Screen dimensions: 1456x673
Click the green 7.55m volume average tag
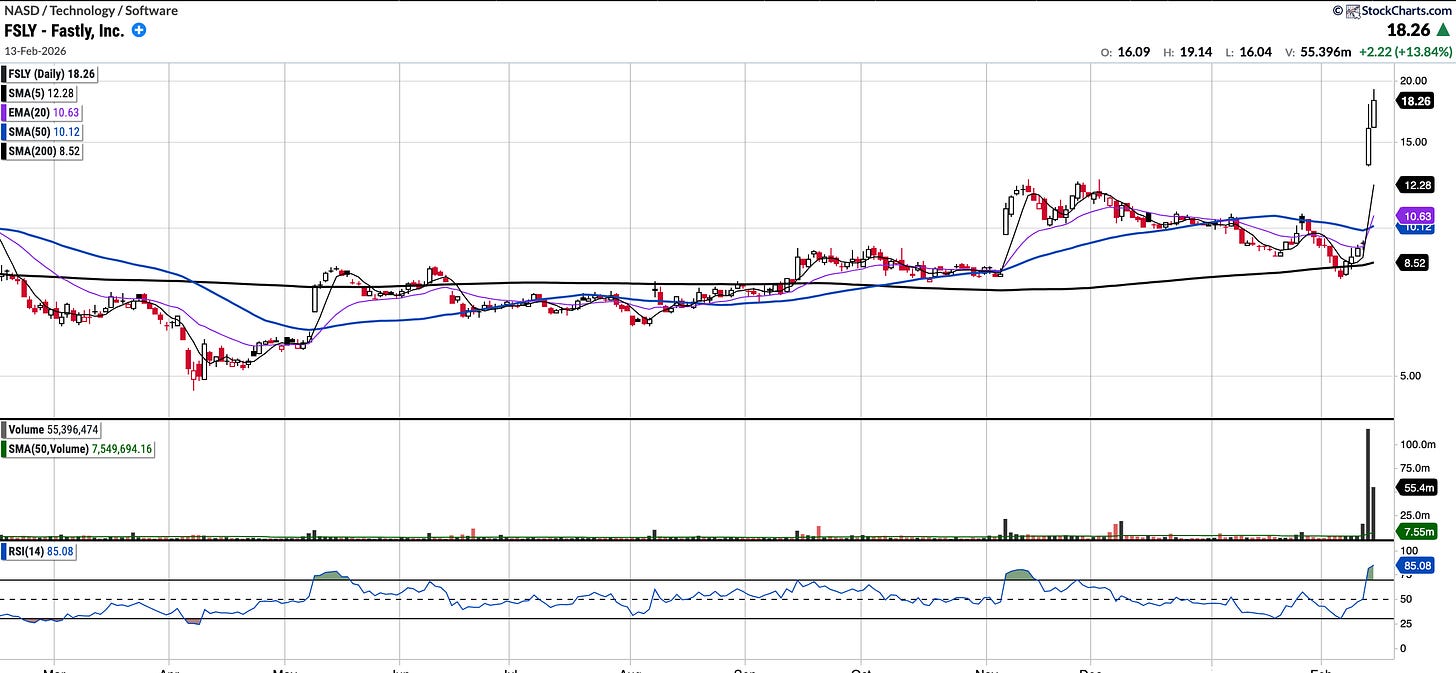pos(1417,533)
